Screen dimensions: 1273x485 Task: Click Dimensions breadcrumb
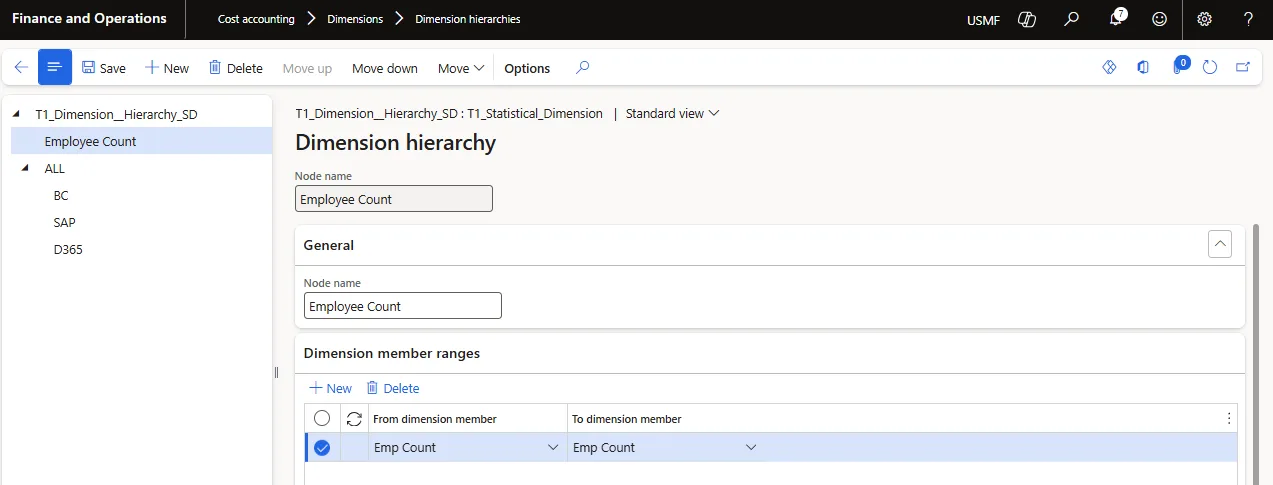(355, 19)
